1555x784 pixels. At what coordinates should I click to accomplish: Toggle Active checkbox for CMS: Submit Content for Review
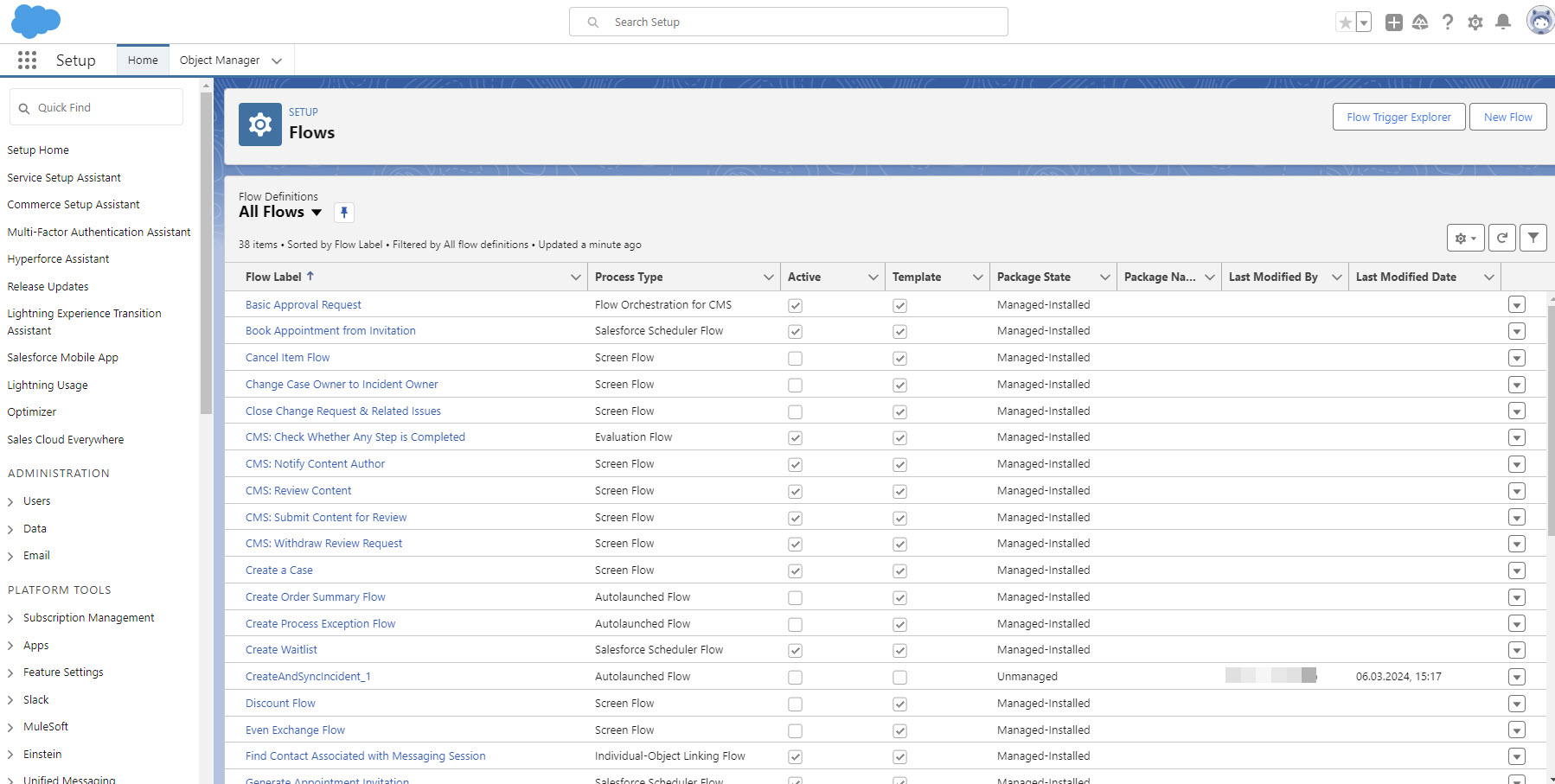point(795,519)
